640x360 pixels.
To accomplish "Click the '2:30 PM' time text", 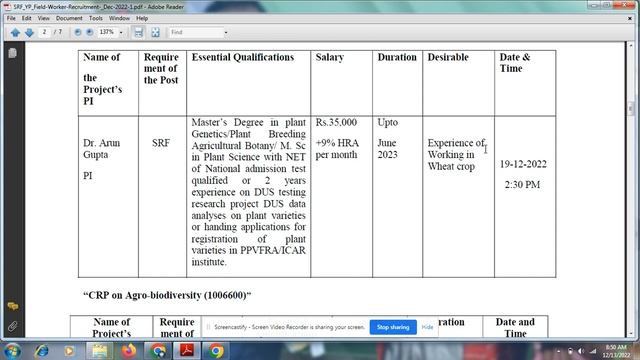I will (x=522, y=184).
